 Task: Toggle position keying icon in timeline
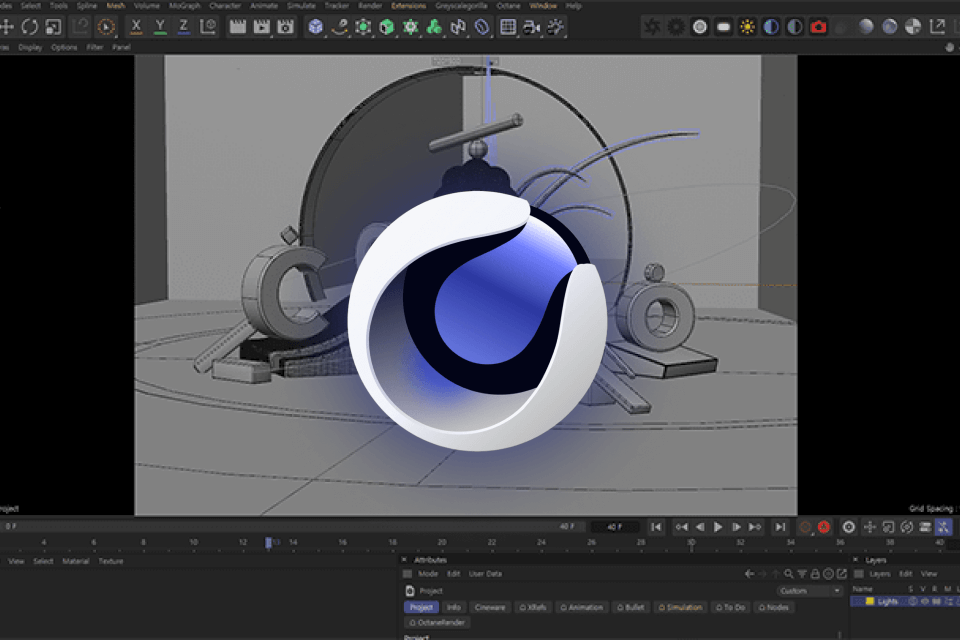(x=869, y=527)
